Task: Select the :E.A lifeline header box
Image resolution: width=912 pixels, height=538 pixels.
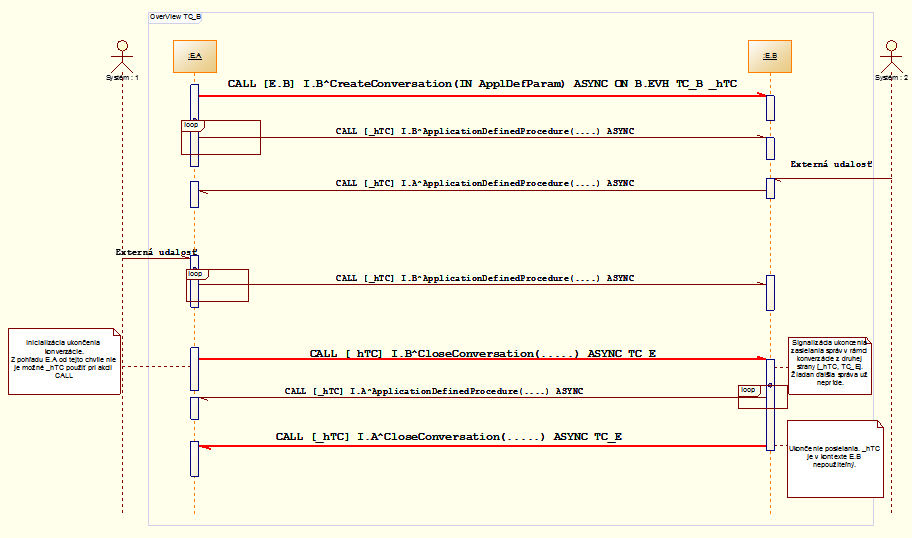Action: pos(194,57)
